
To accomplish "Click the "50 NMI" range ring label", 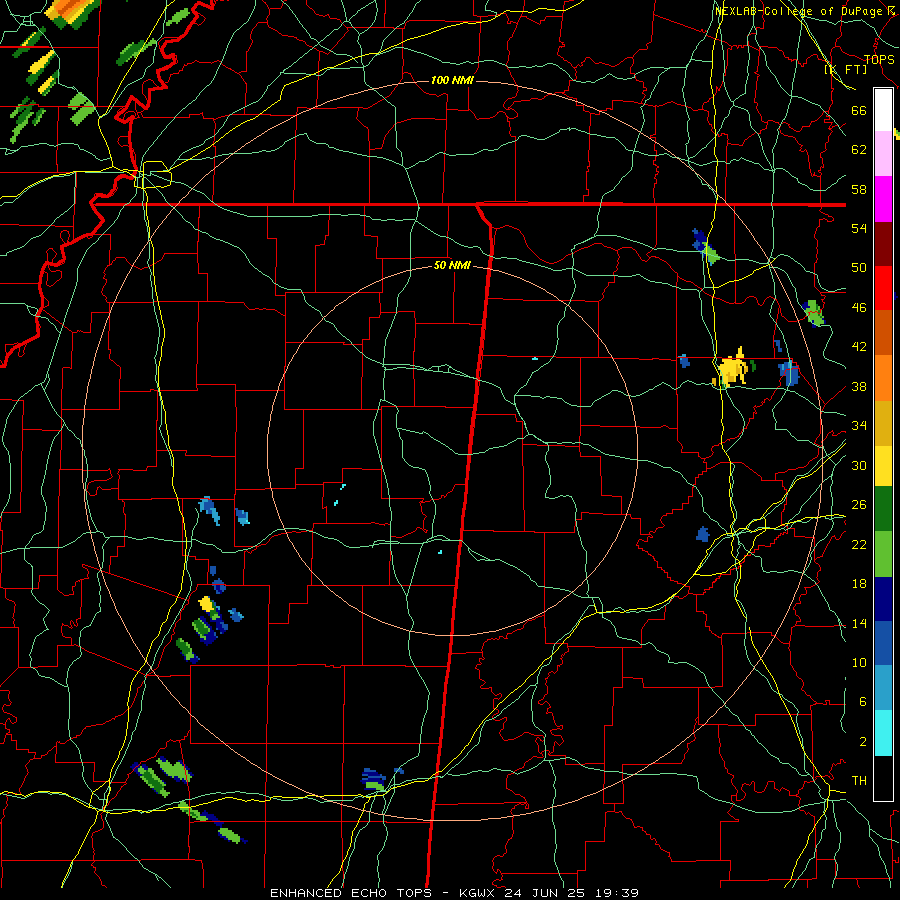I will 452,265.
